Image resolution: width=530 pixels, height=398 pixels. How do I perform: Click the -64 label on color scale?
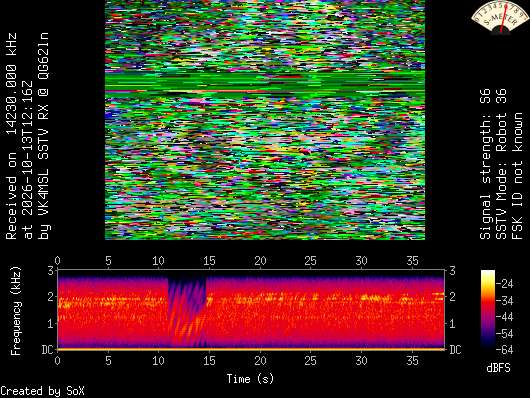point(505,349)
